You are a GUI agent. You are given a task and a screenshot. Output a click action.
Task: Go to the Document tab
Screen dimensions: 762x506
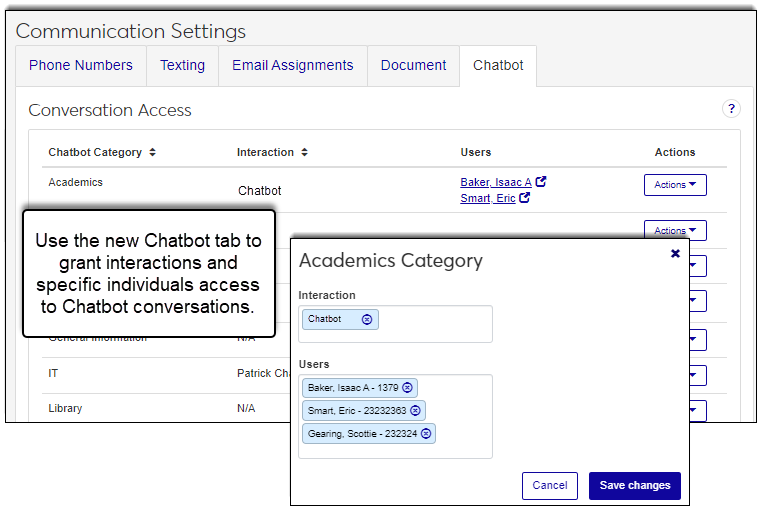pos(413,65)
